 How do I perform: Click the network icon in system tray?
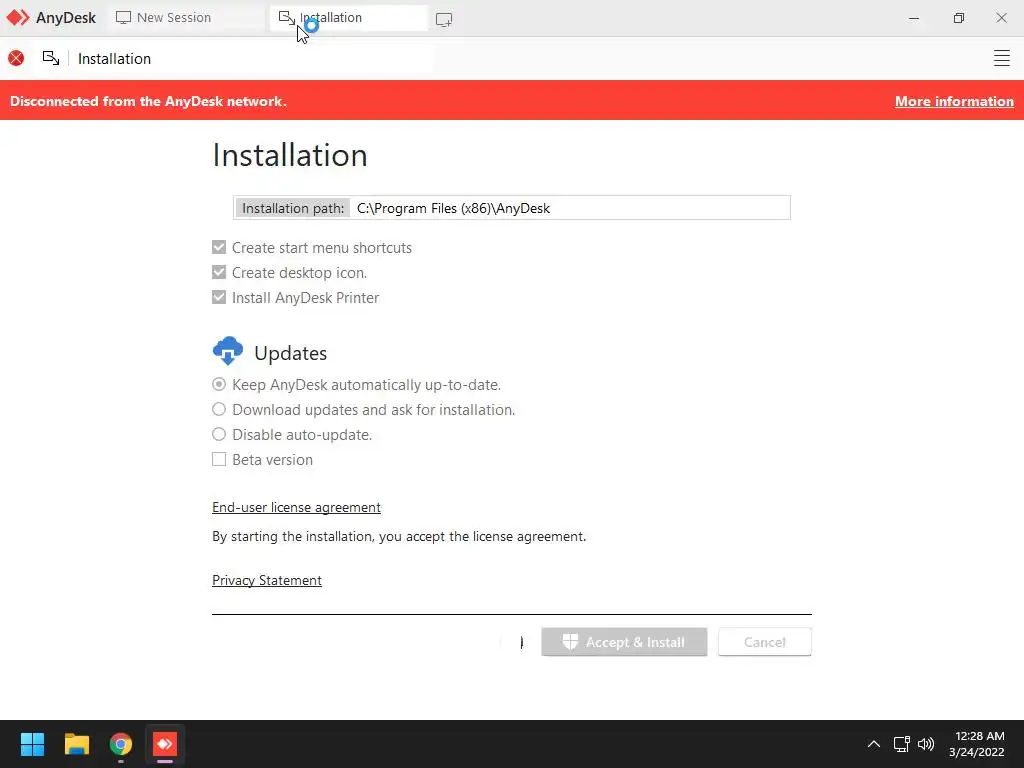tap(902, 744)
